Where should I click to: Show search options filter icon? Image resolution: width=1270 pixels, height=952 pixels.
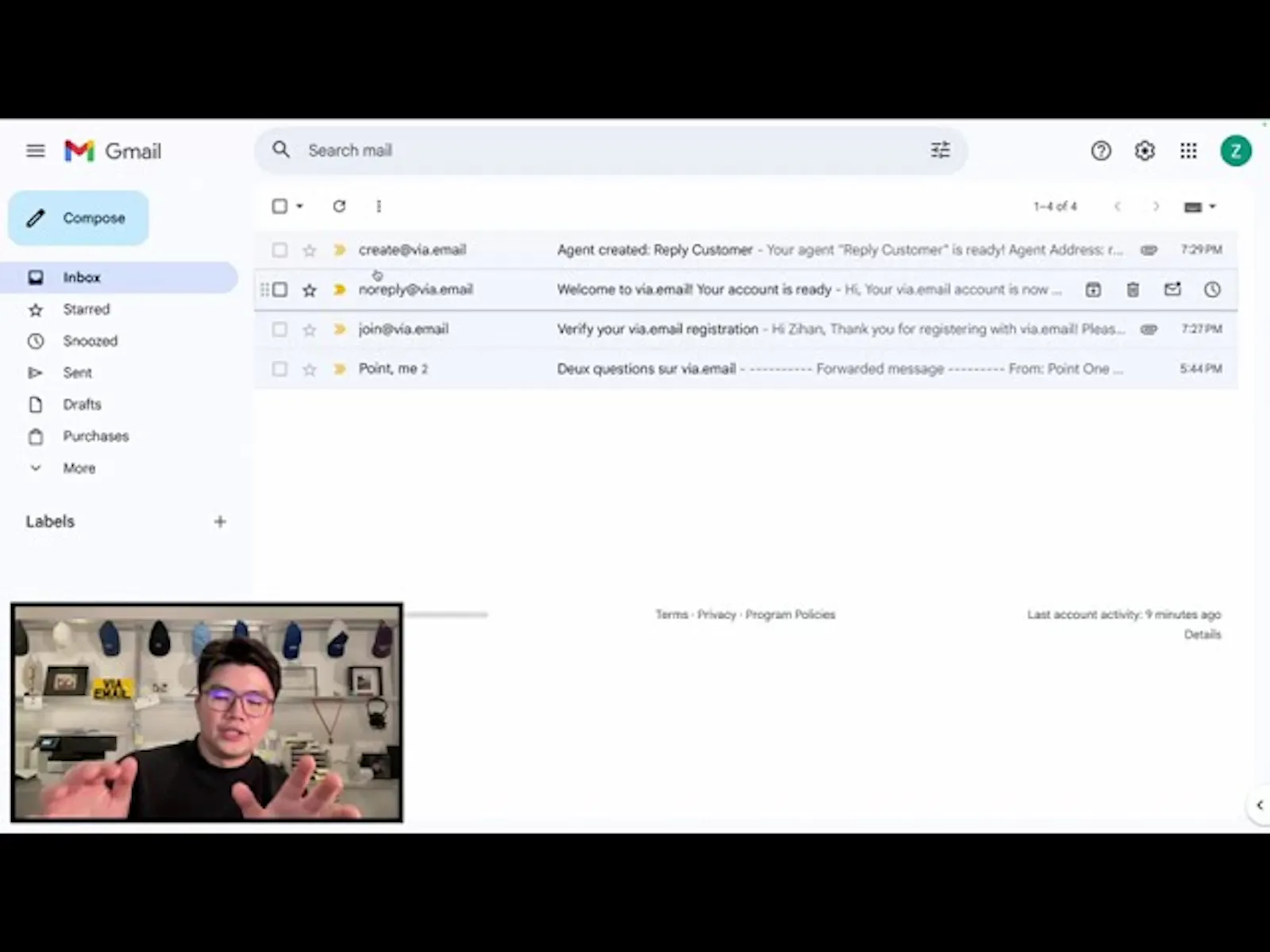click(x=940, y=150)
